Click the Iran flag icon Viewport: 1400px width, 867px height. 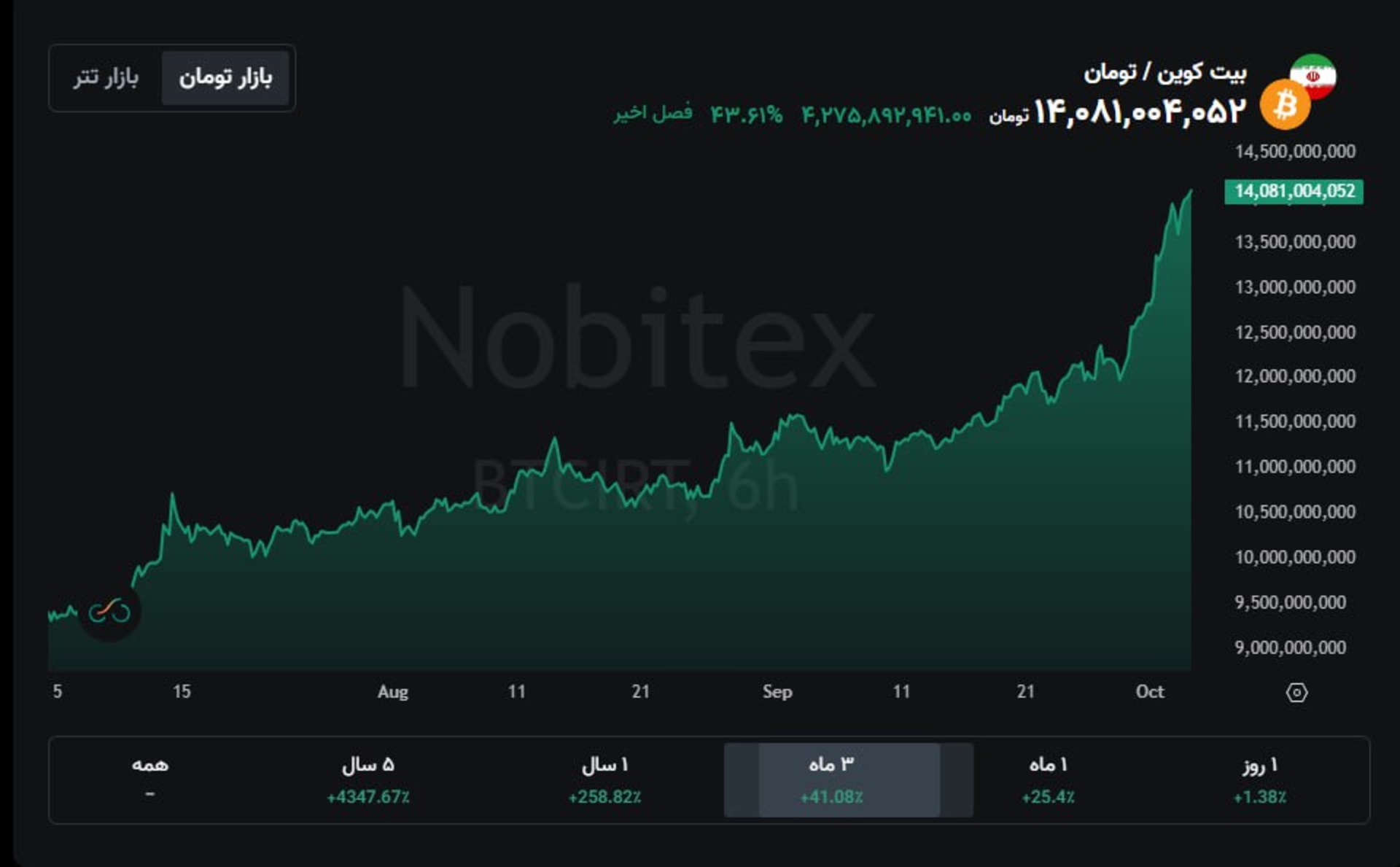(x=1314, y=74)
